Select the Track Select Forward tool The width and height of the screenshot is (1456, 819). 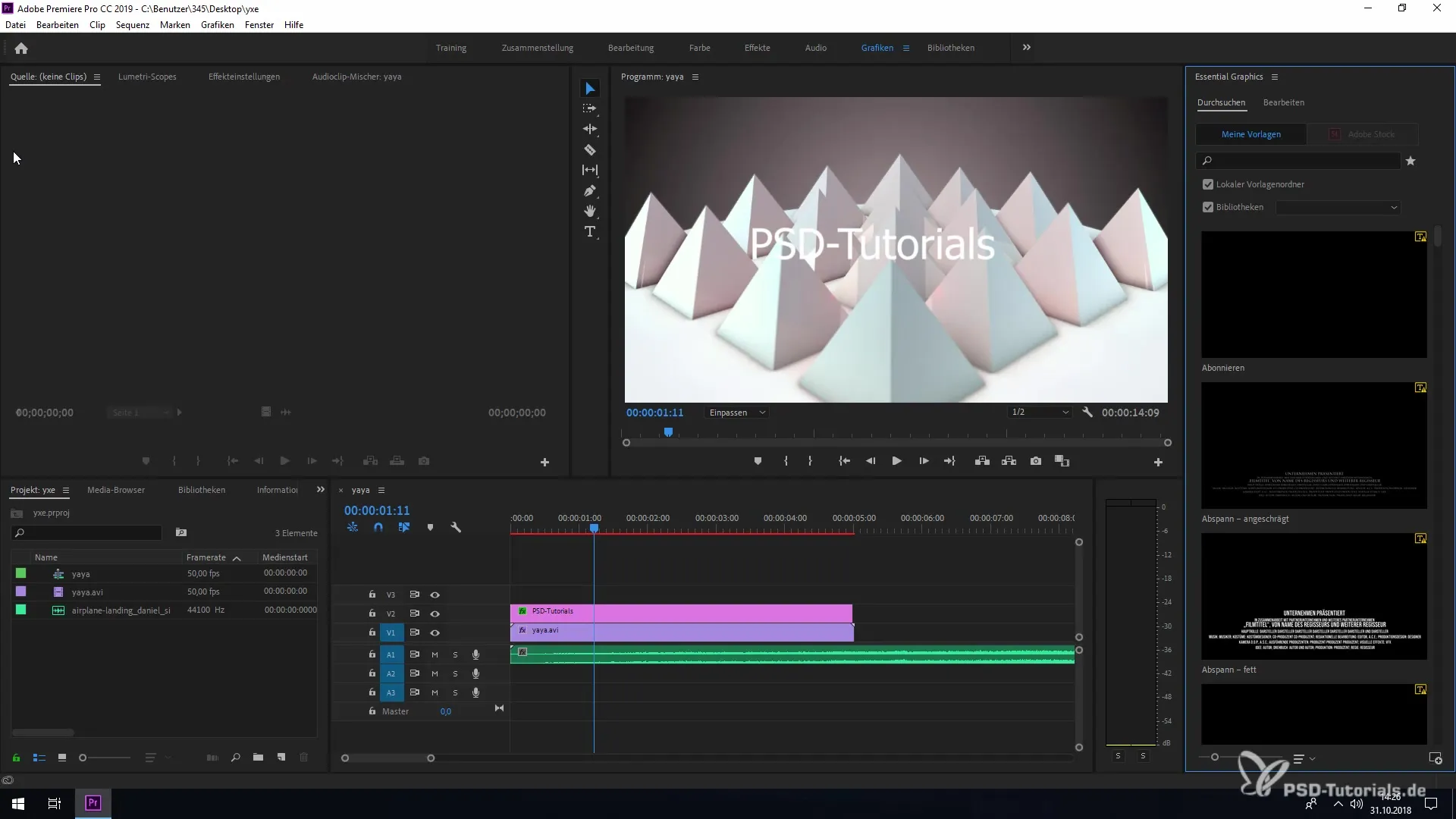(x=590, y=108)
